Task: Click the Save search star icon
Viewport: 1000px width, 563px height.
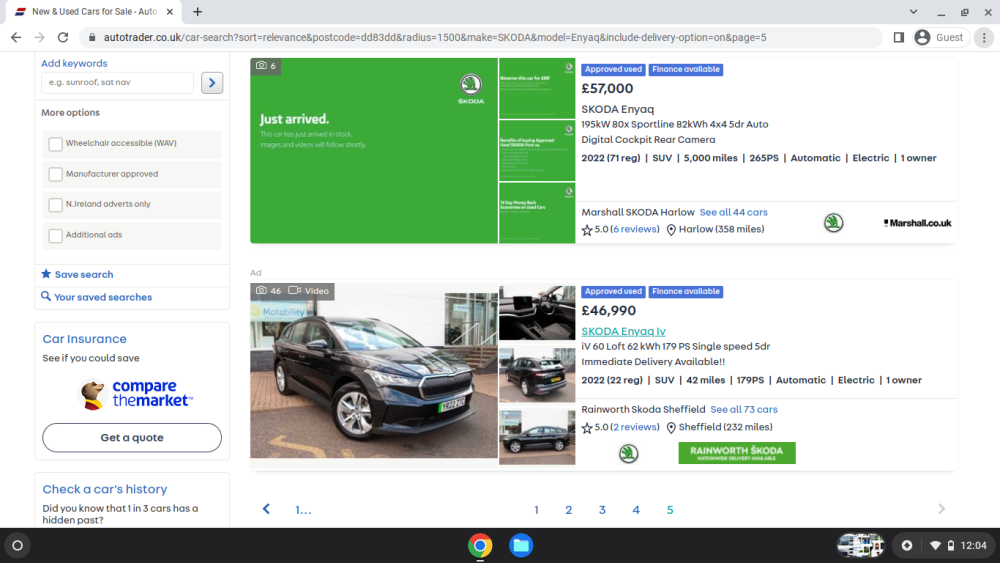Action: (x=46, y=274)
